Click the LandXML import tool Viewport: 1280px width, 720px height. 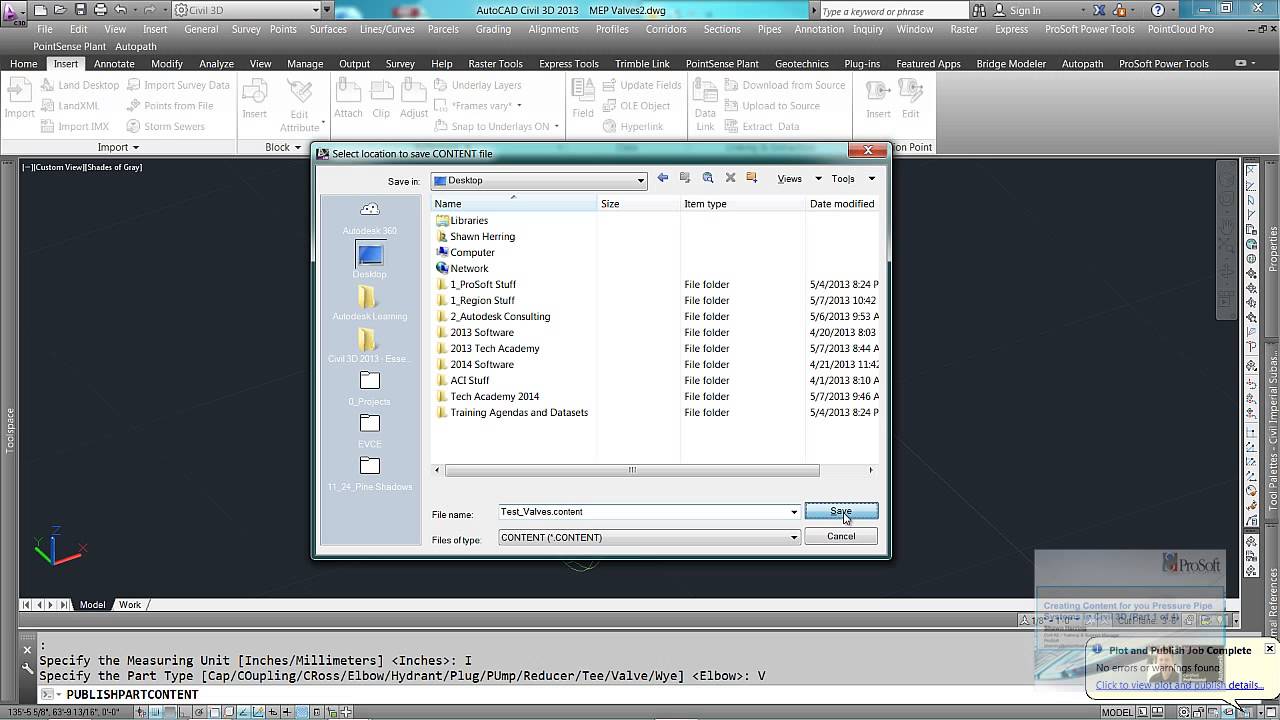point(70,106)
